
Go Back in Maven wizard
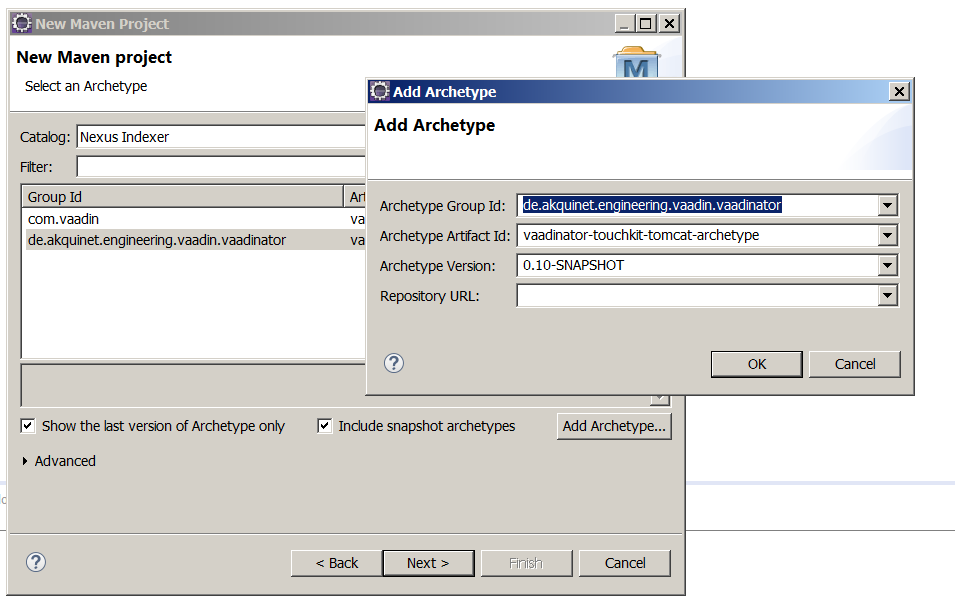coord(337,563)
